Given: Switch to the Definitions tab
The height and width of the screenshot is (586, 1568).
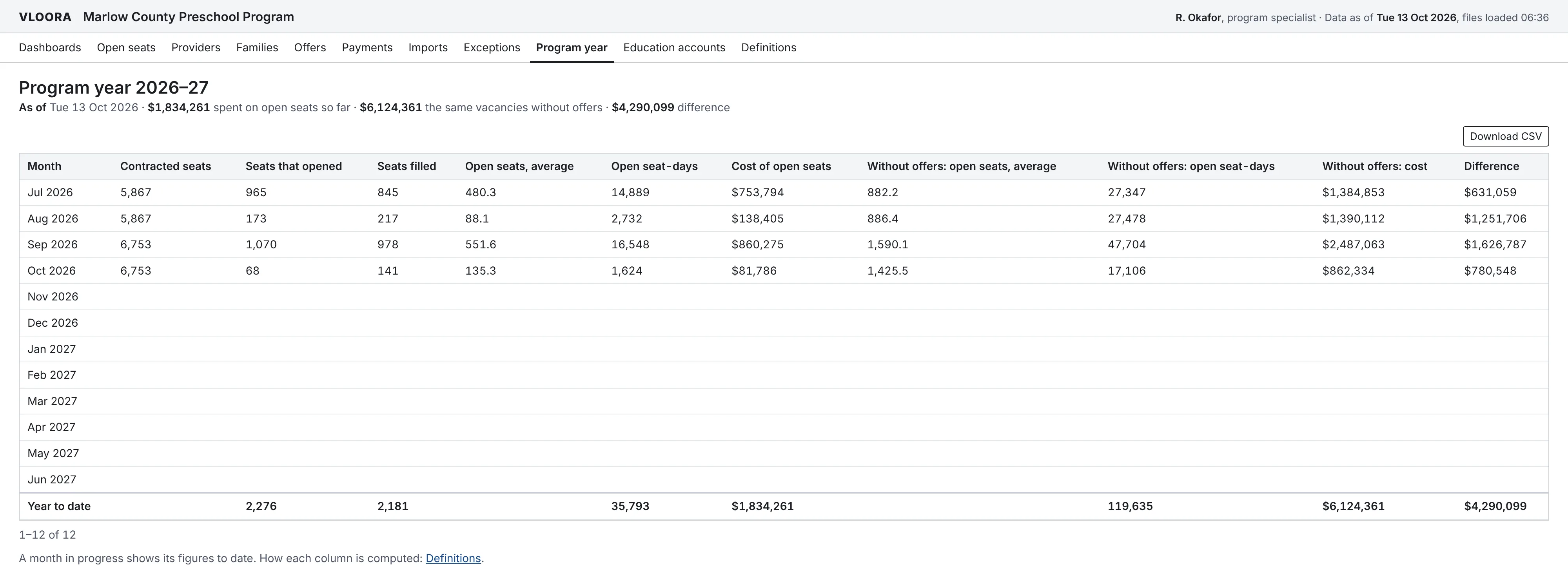Looking at the screenshot, I should click(x=768, y=47).
